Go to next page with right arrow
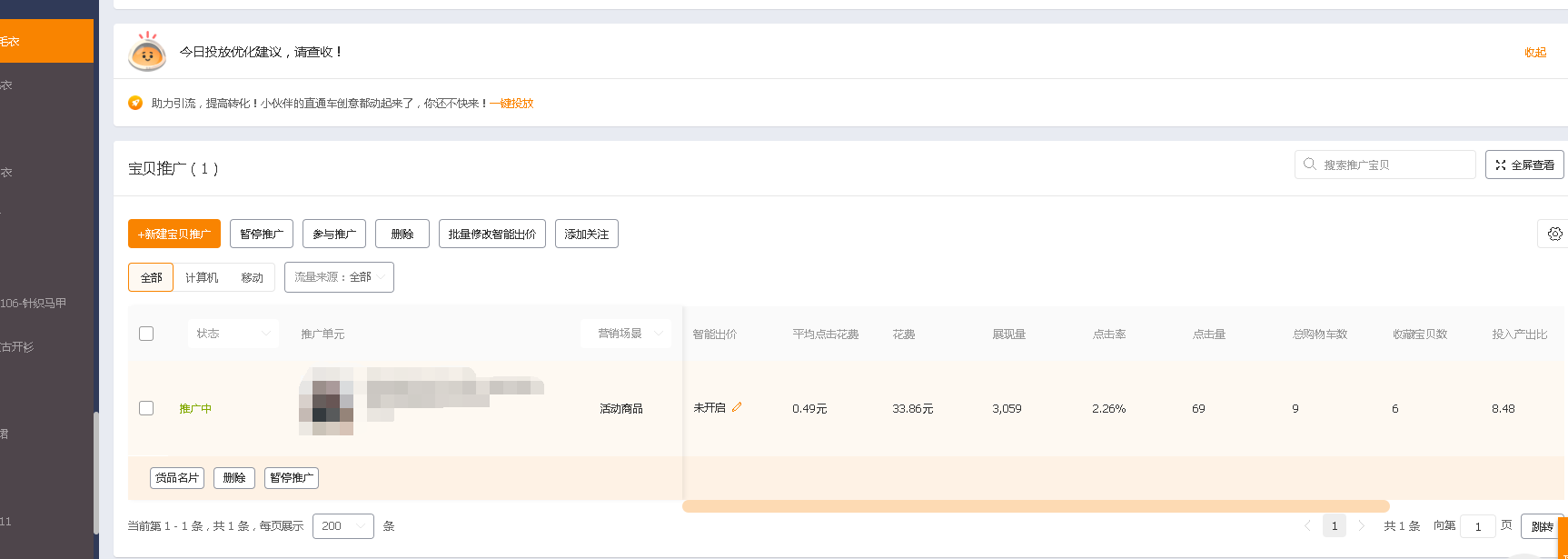Viewport: 1568px width, 559px height. point(1361,525)
